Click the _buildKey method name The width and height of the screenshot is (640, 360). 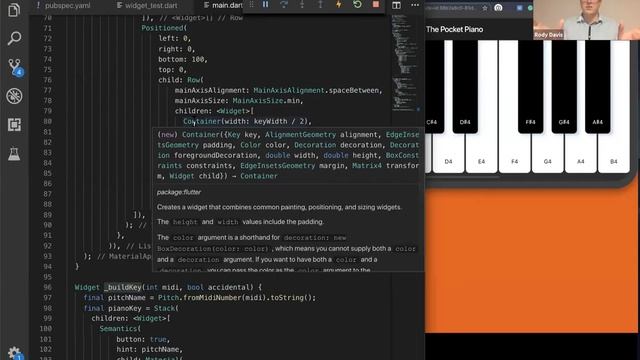[x=122, y=287]
